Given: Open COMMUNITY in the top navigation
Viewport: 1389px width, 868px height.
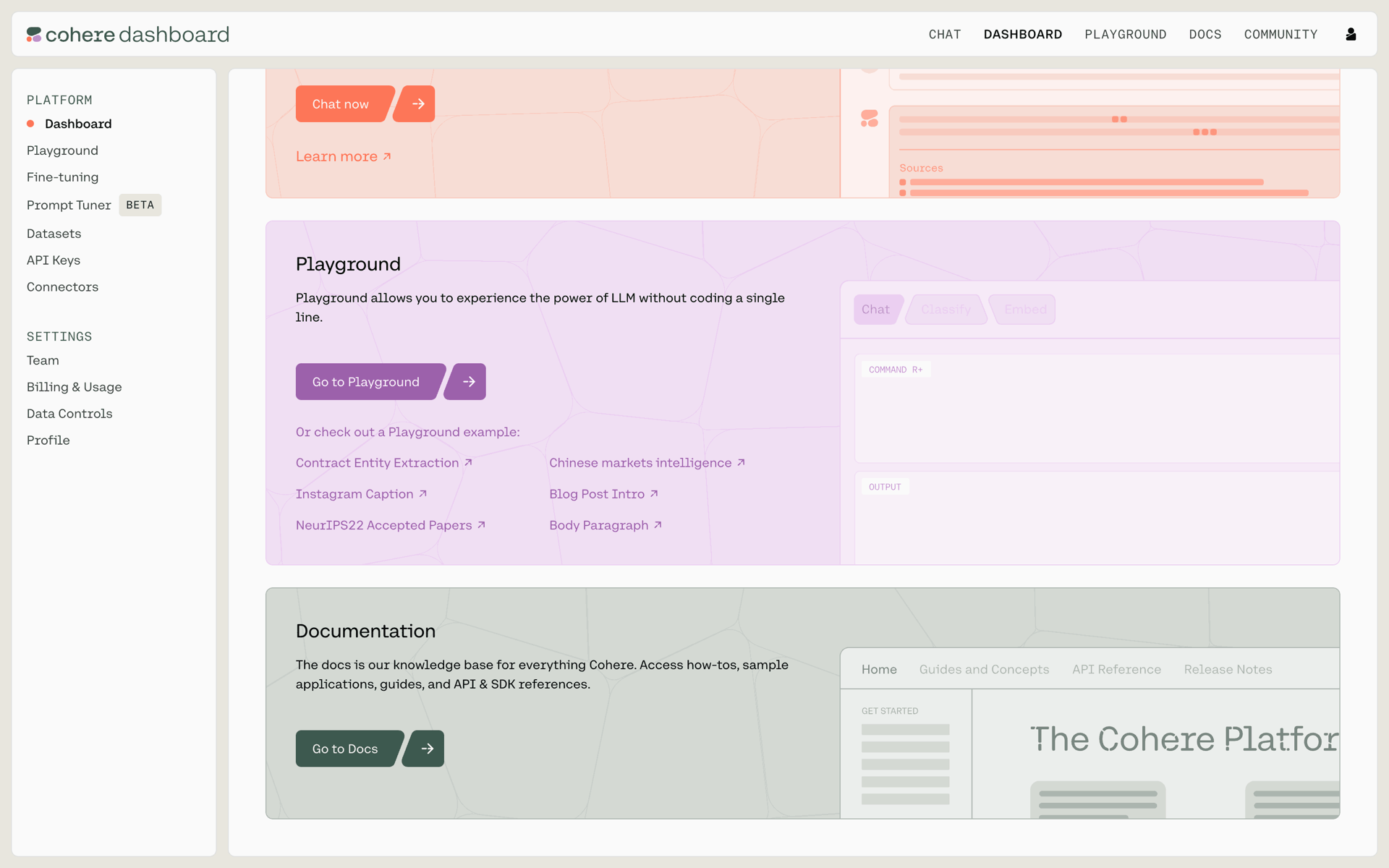Looking at the screenshot, I should [x=1281, y=35].
